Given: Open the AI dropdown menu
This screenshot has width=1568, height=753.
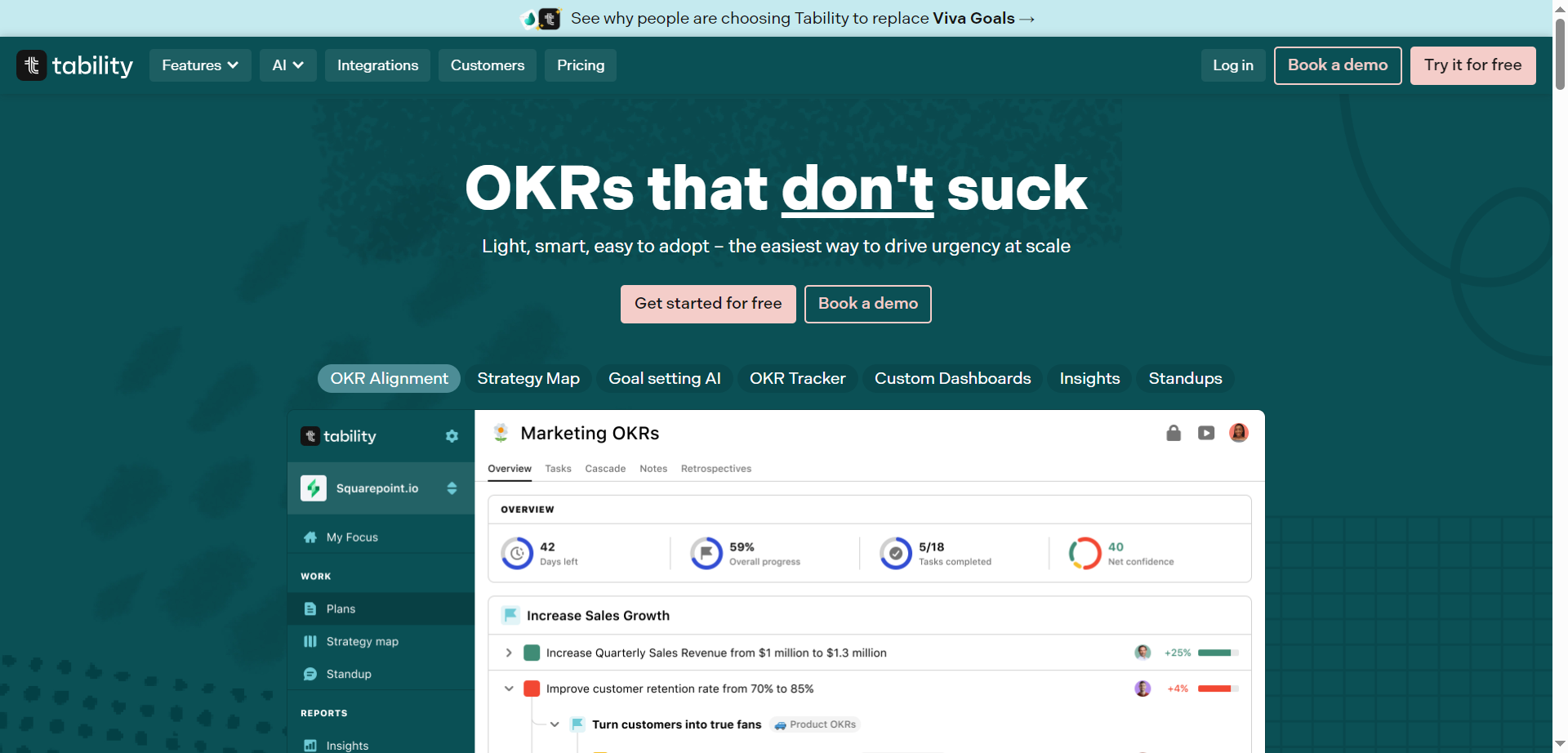Looking at the screenshot, I should (x=287, y=65).
